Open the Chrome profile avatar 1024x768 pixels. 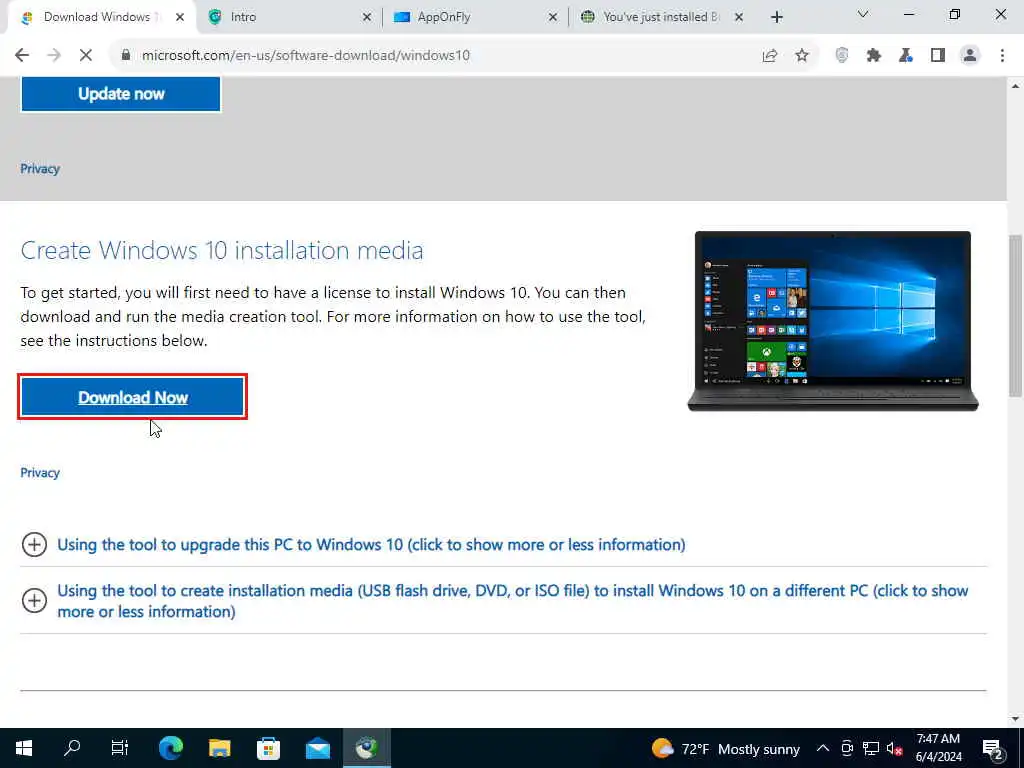click(x=970, y=56)
